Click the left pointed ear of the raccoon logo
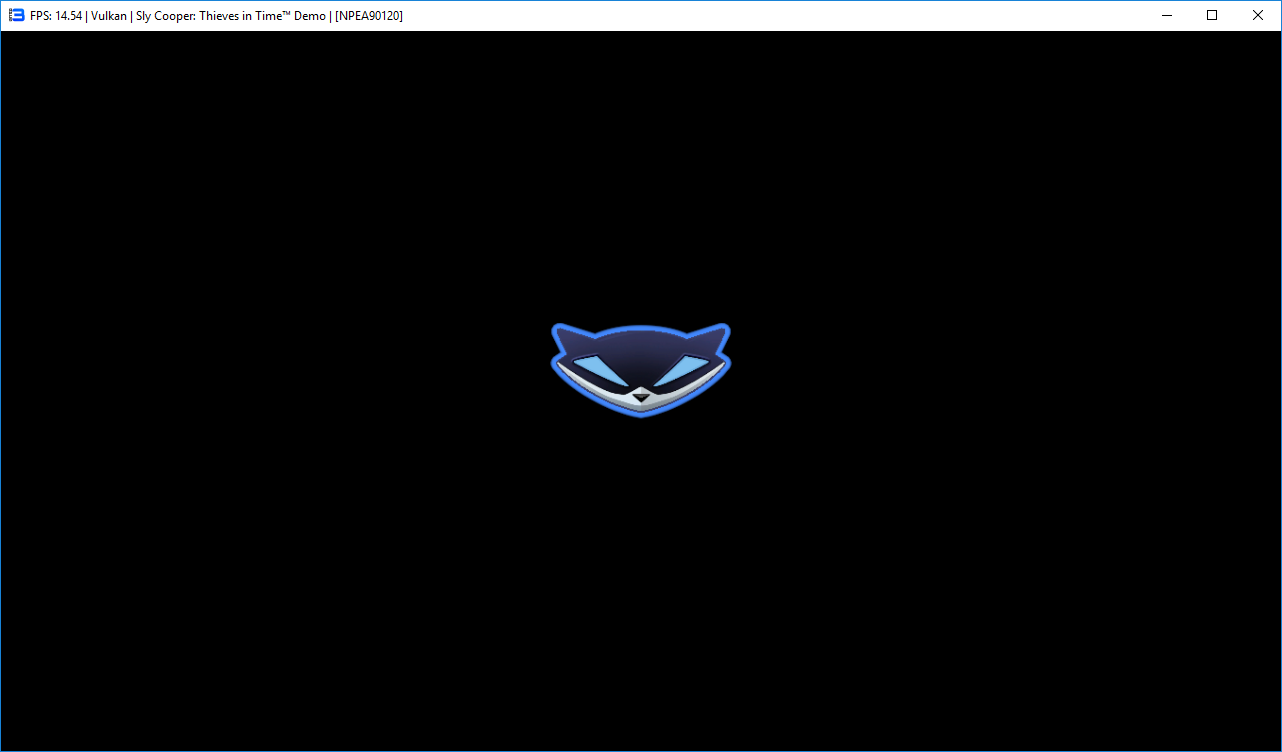The height and width of the screenshot is (752, 1282). (563, 334)
